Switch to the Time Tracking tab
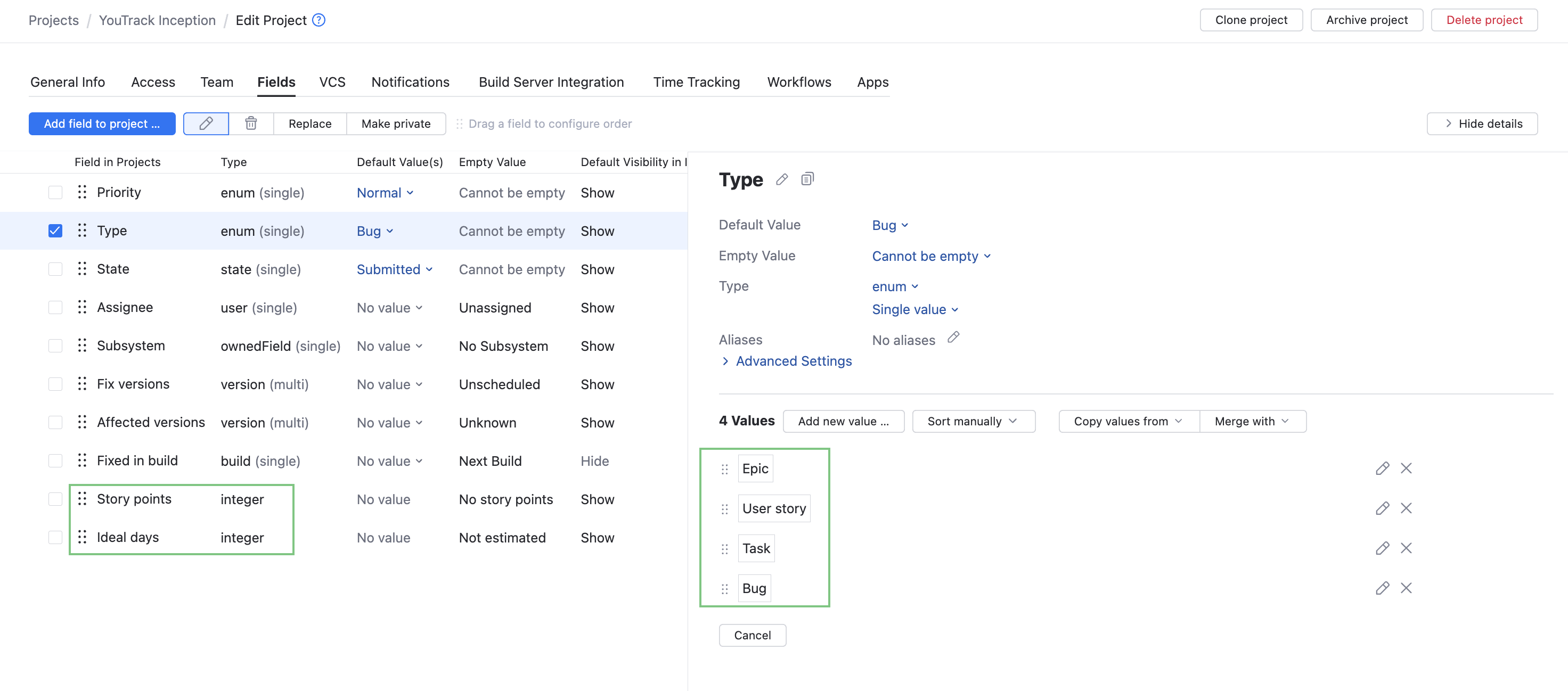1568x691 pixels. tap(696, 82)
